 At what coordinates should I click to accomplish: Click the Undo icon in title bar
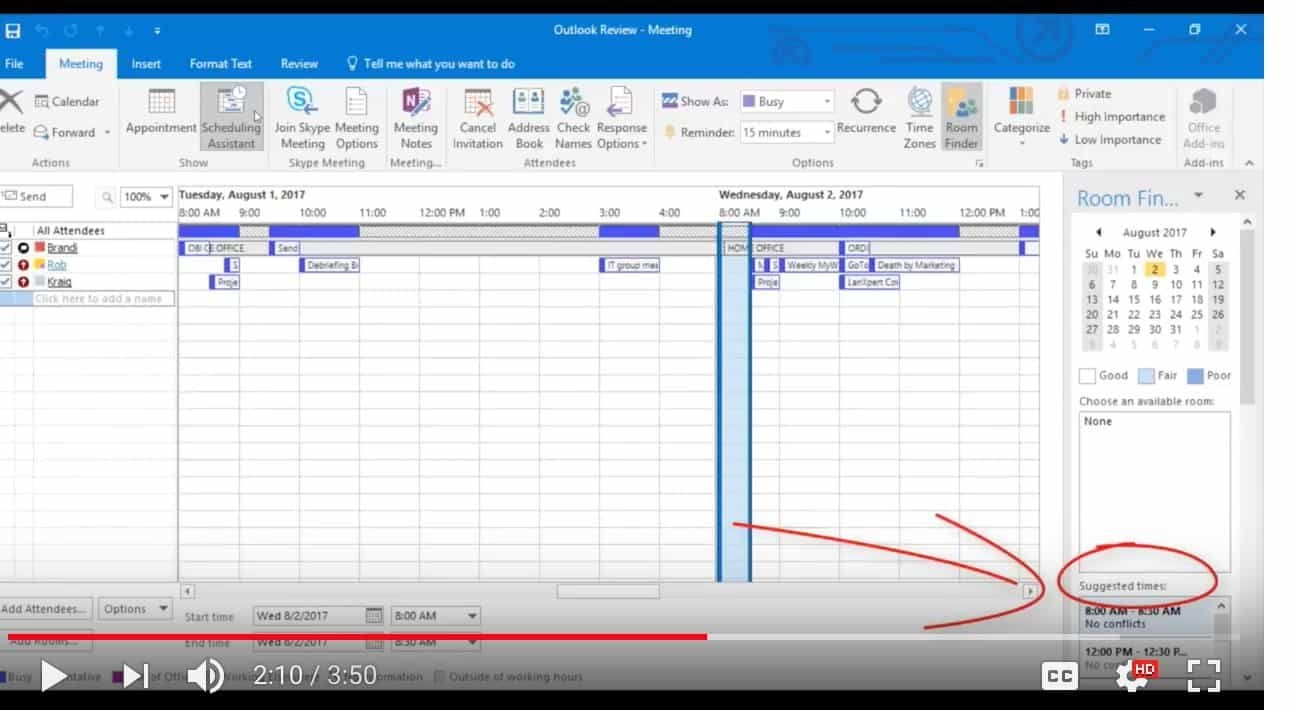[x=41, y=30]
